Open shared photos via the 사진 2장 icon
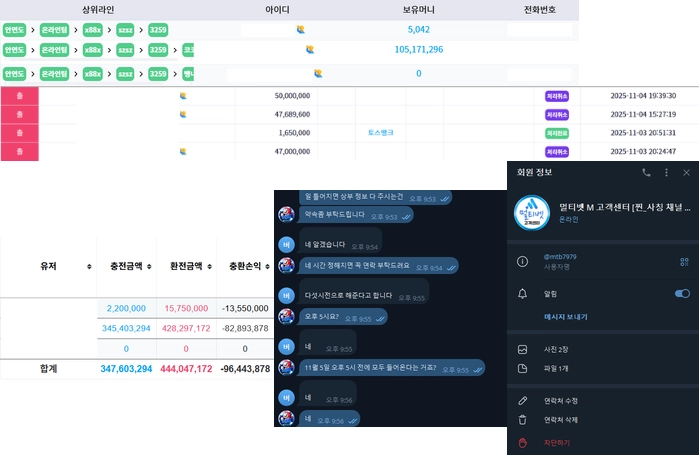 pos(522,349)
